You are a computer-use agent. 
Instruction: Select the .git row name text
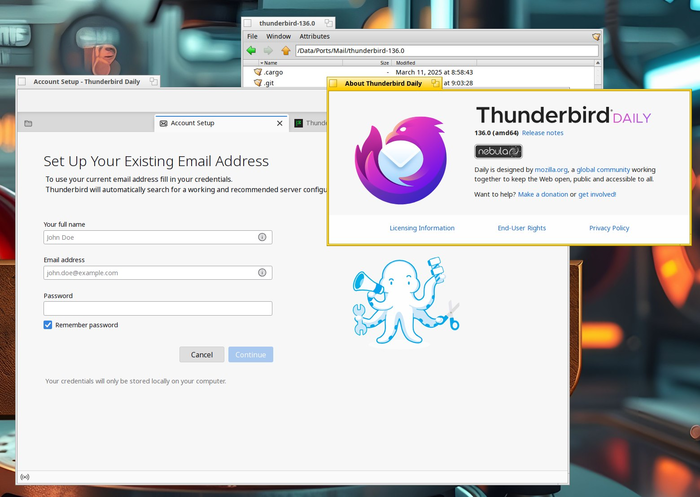tap(269, 83)
